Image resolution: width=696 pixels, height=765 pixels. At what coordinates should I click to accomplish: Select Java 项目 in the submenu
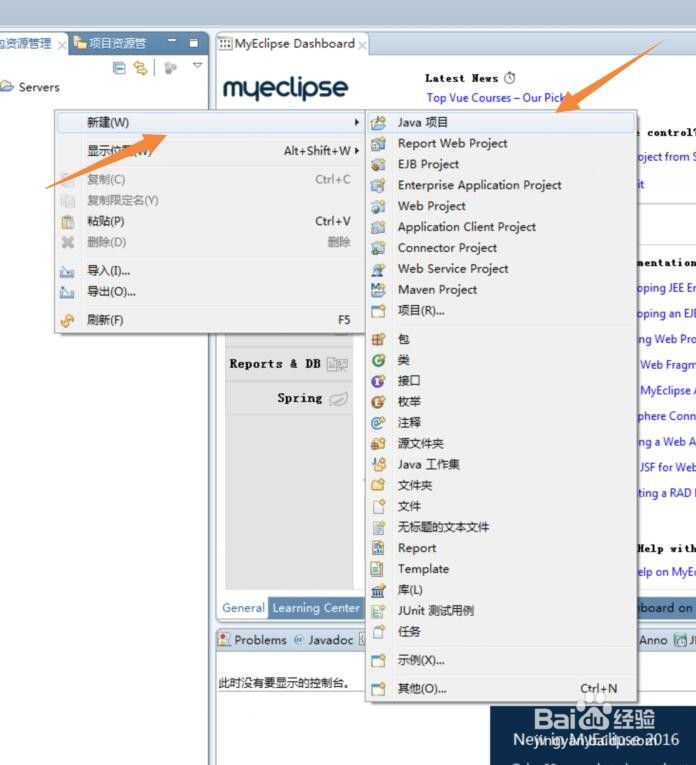[501, 122]
